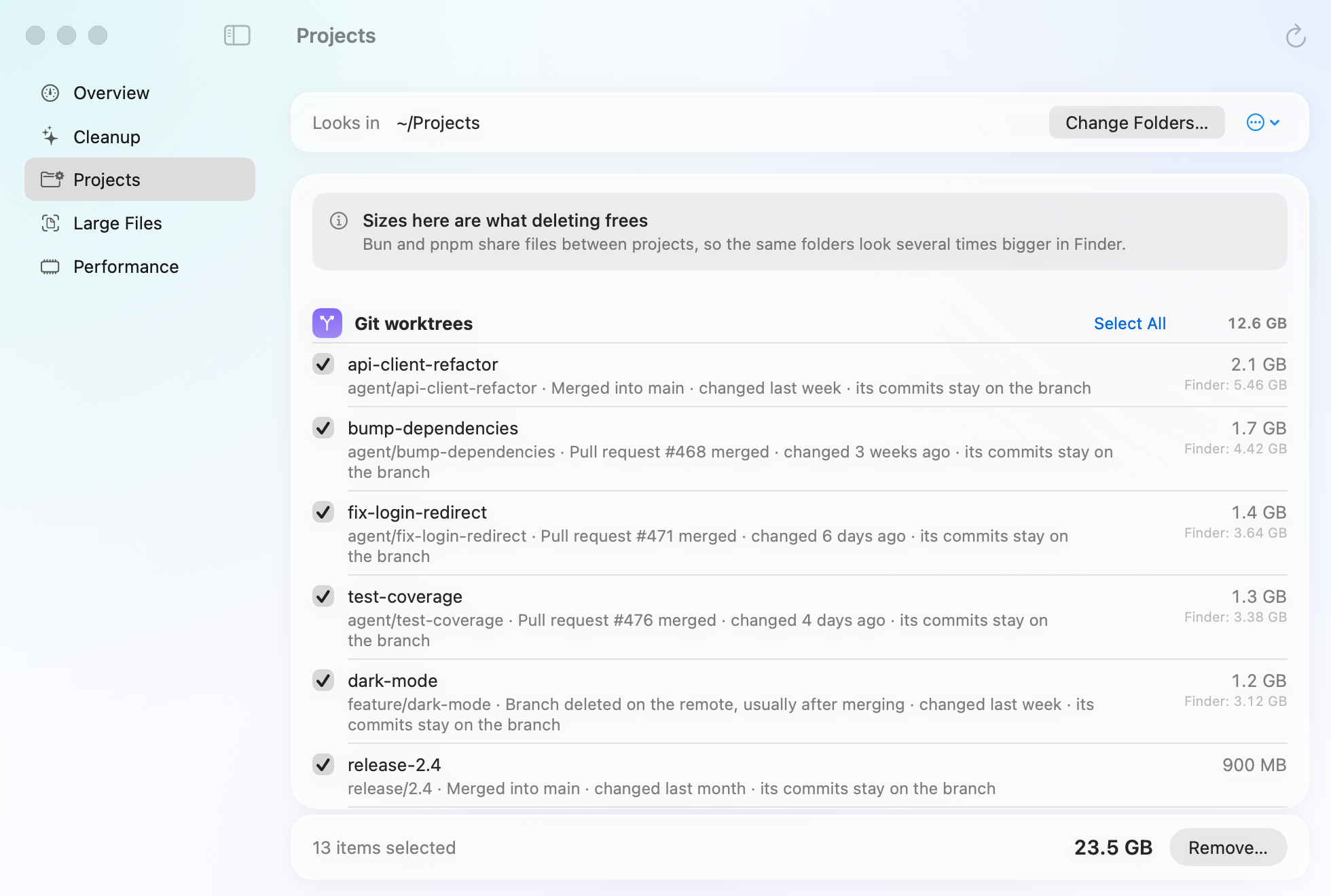Screen dimensions: 1331x896
Task: Click the Change Folders... button
Action: click(1137, 122)
